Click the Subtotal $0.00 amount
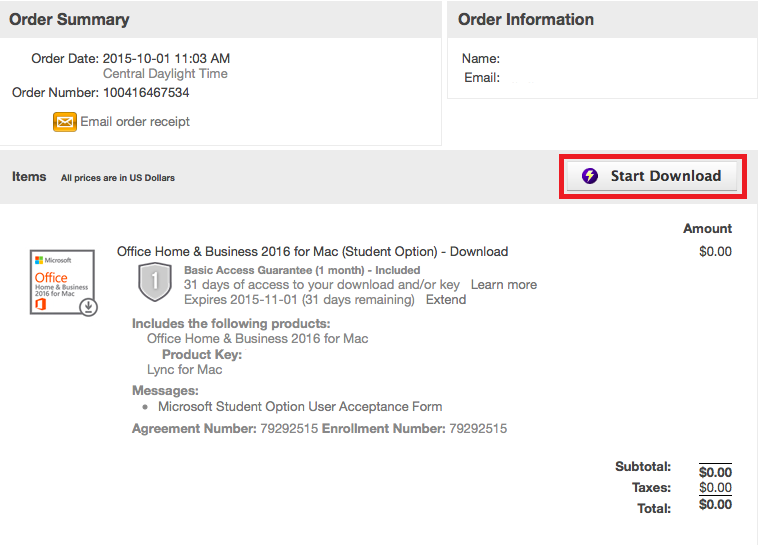This screenshot has height=545, width=762. (x=715, y=472)
